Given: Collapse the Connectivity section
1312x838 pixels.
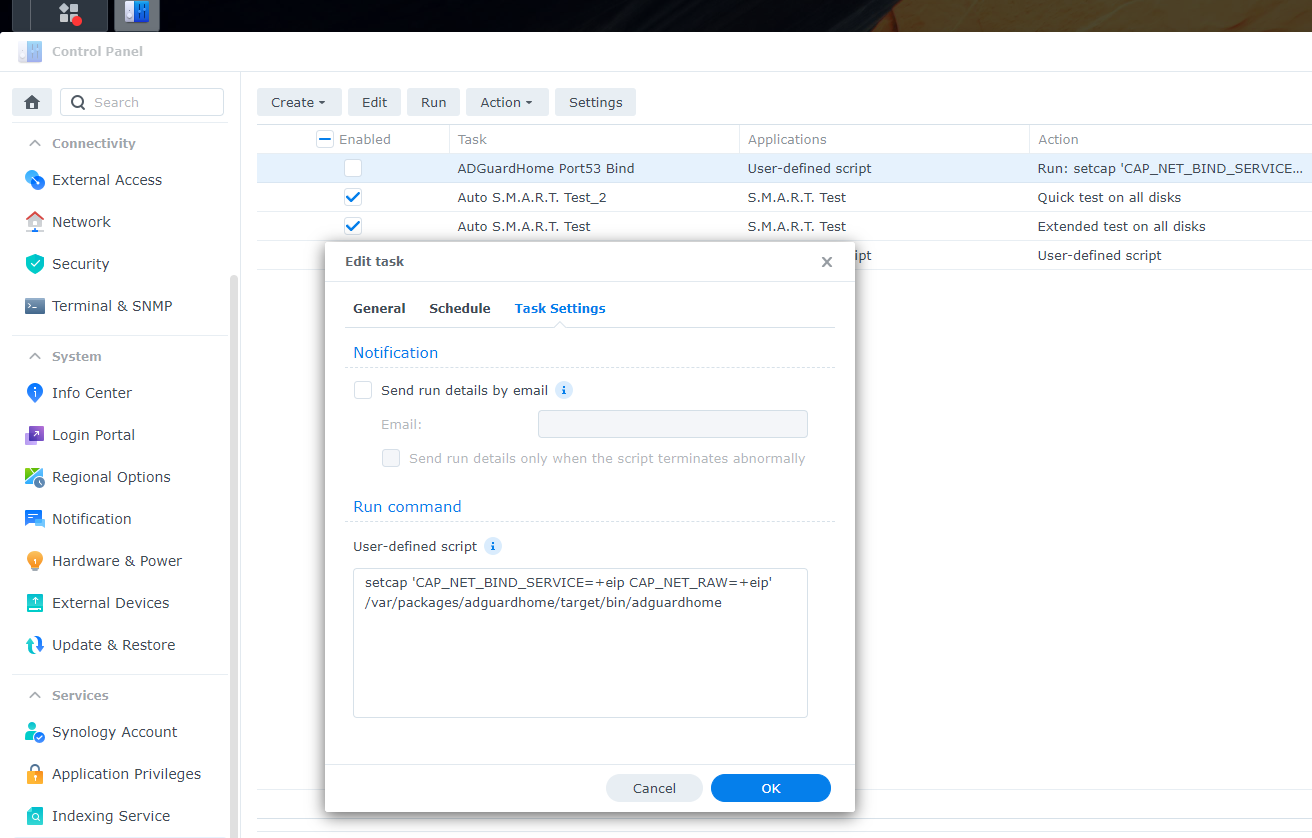Looking at the screenshot, I should click(35, 143).
